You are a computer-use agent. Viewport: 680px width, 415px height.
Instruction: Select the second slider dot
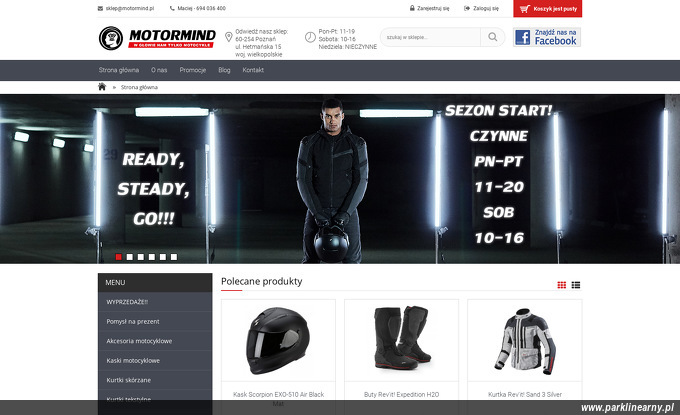click(130, 257)
